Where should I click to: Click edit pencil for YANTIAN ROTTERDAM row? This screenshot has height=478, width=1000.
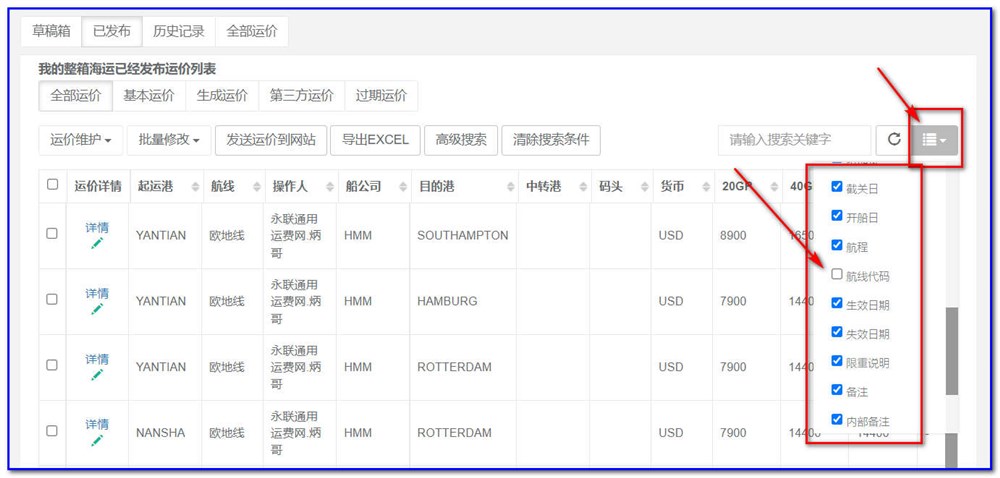[x=97, y=375]
